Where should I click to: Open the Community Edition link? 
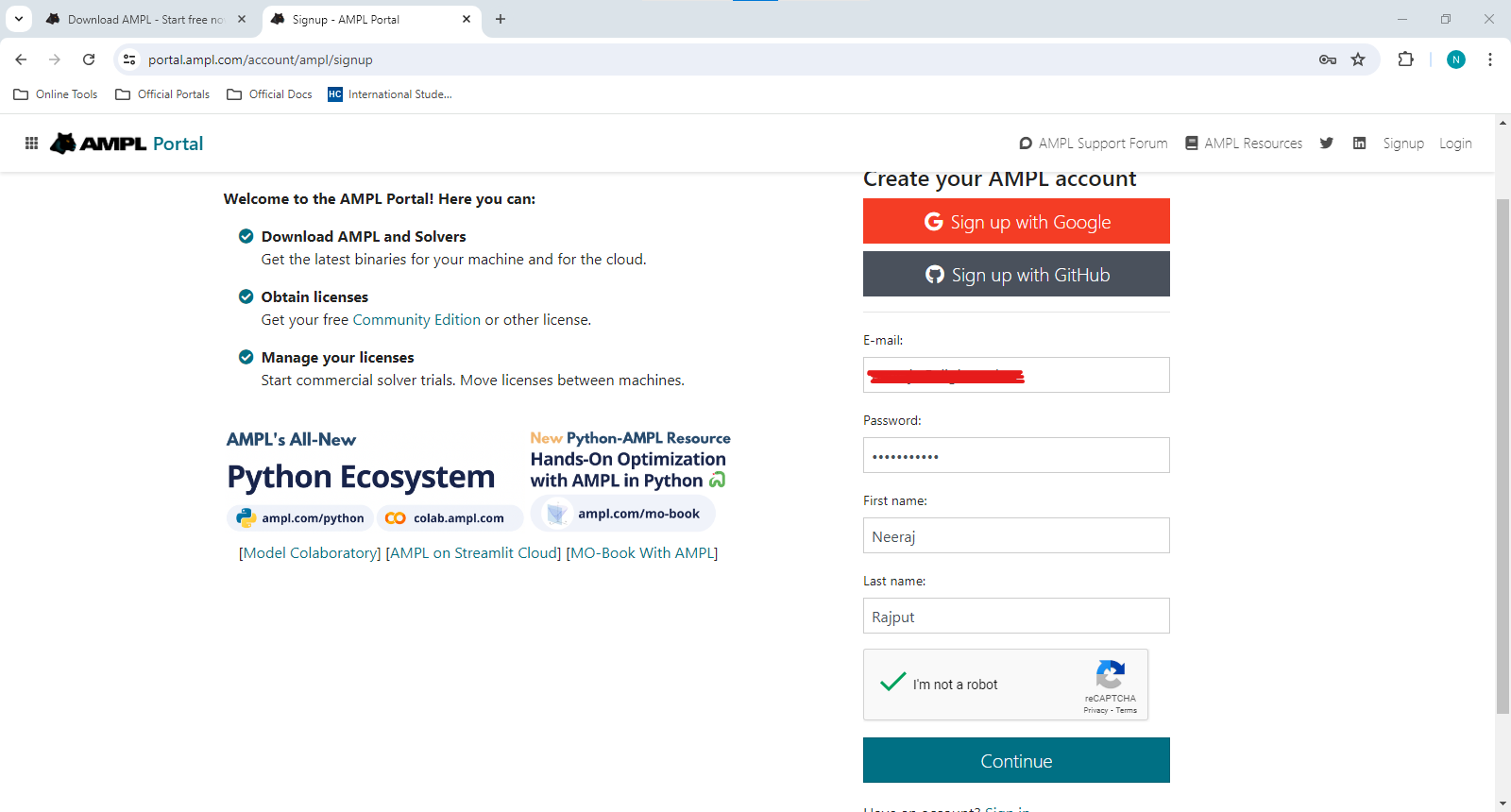416,320
